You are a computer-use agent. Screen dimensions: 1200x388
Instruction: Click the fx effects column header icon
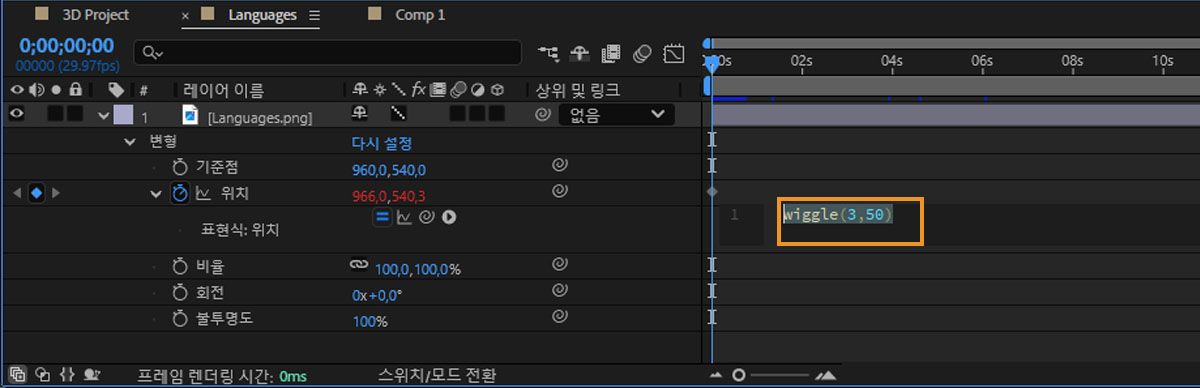(418, 90)
